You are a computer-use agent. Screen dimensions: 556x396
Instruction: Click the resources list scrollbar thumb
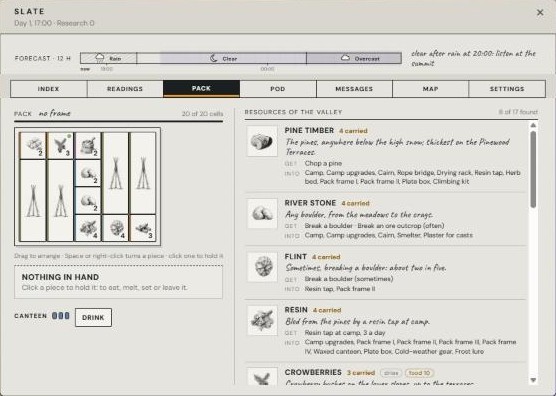click(533, 169)
